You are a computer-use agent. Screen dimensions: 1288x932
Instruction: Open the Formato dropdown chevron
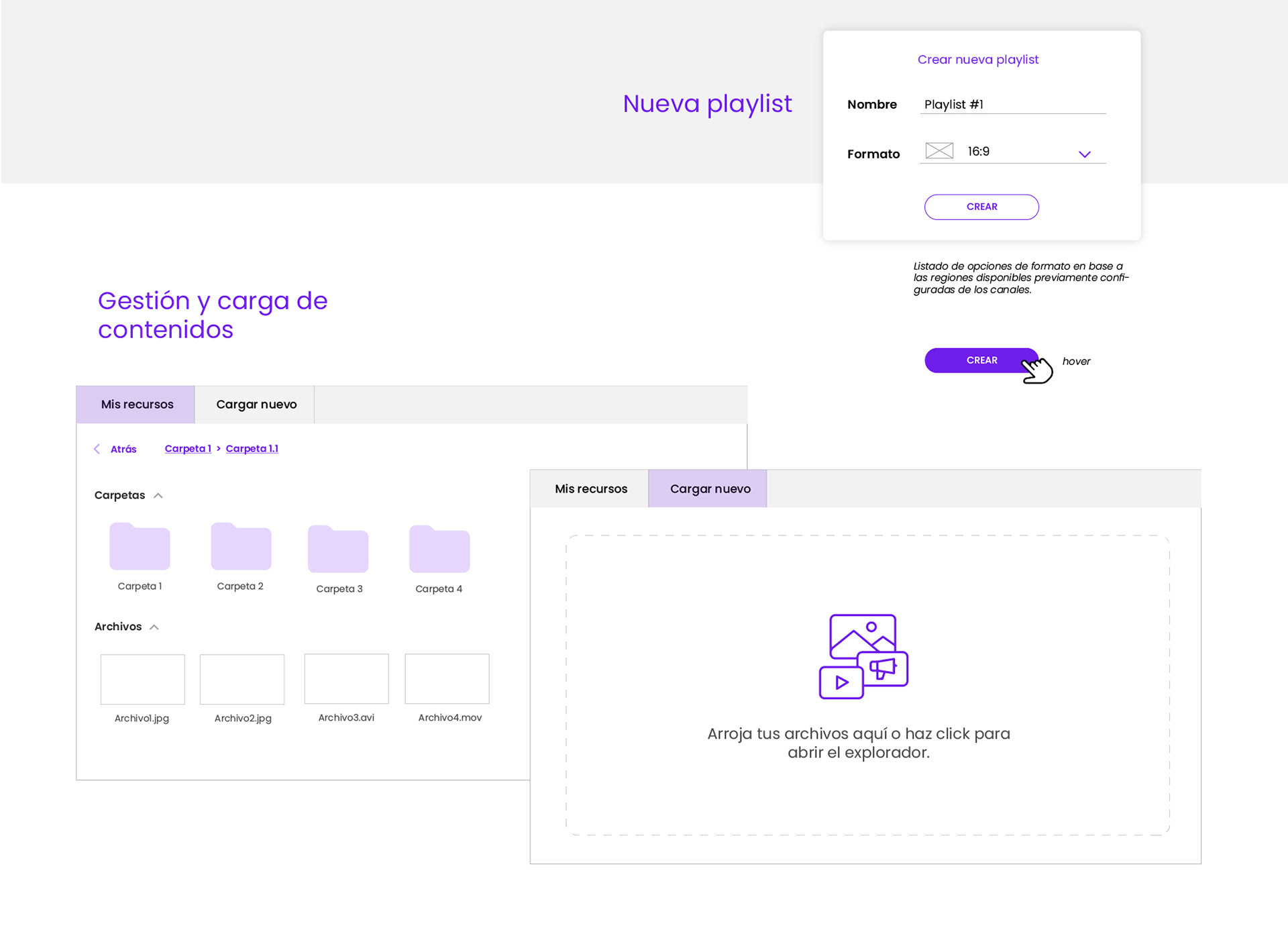(1084, 154)
